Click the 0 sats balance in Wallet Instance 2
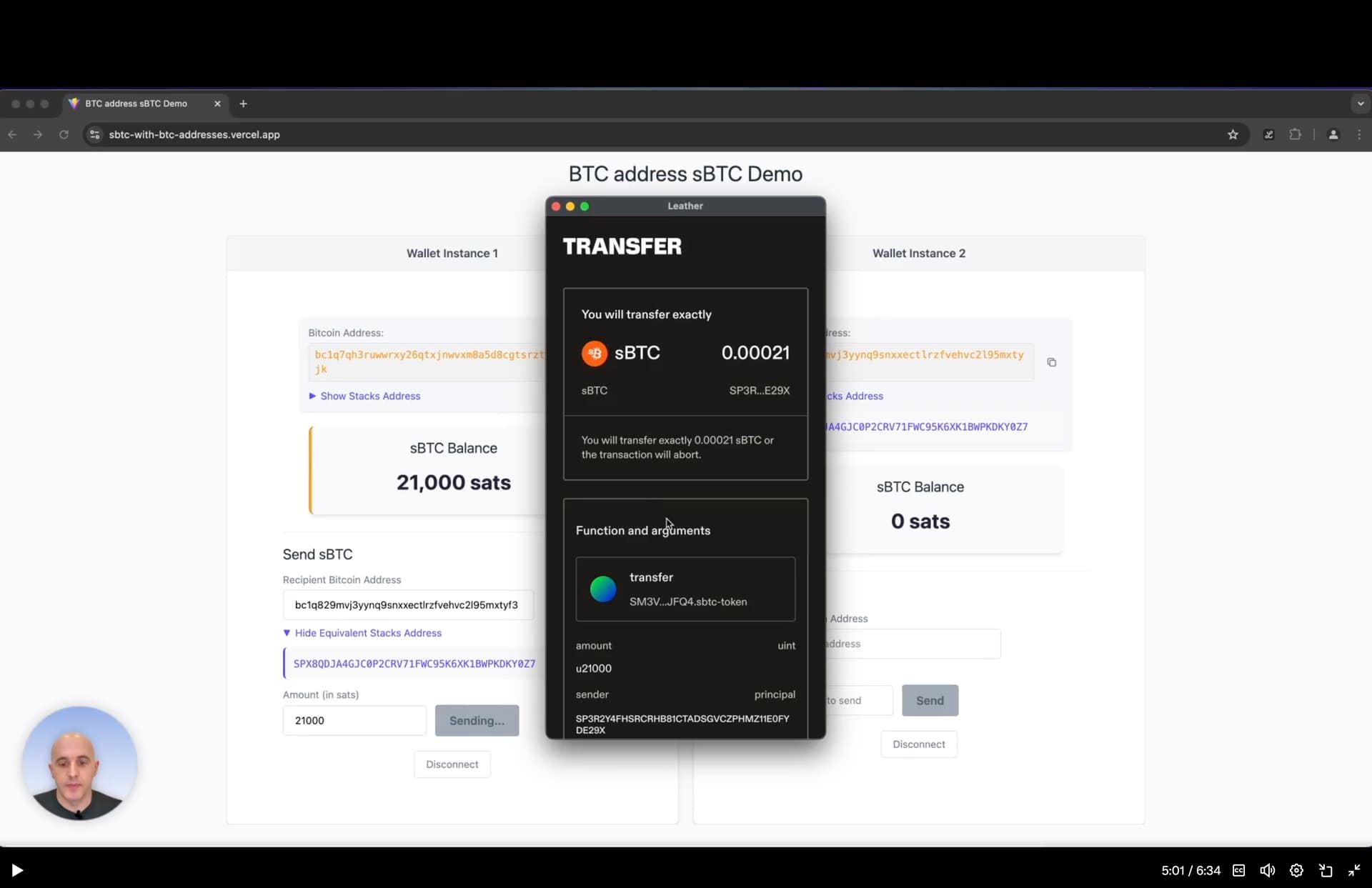Viewport: 1372px width, 888px height. point(920,521)
